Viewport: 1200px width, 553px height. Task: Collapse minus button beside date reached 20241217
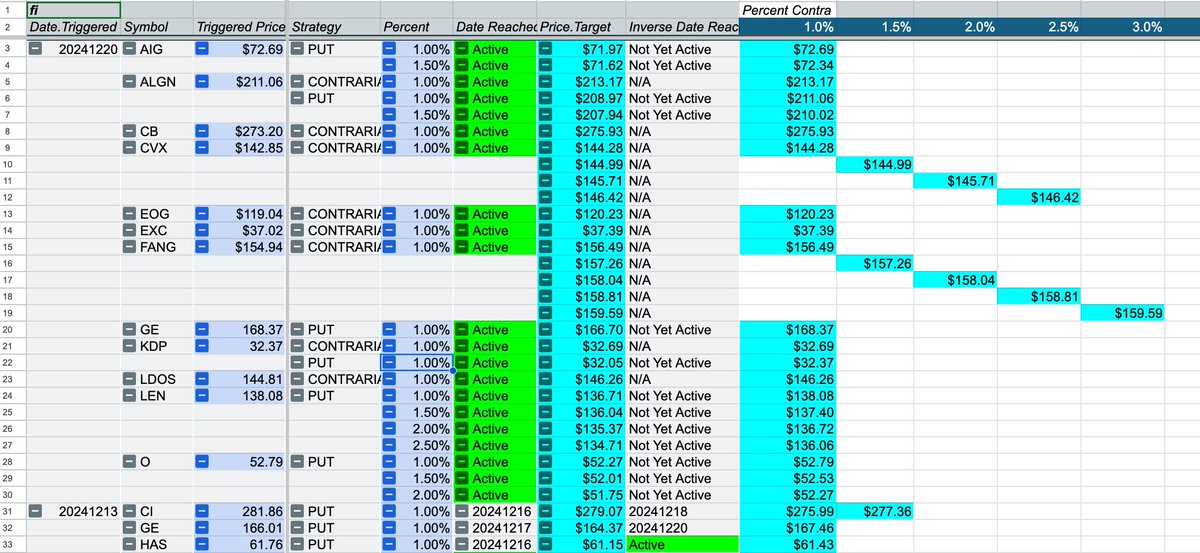click(462, 527)
